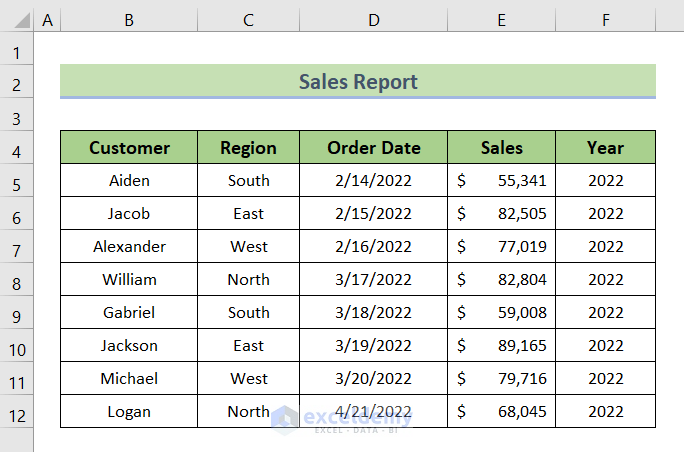The width and height of the screenshot is (684, 452).
Task: Select Alexander's sales value 77,019
Action: (501, 247)
